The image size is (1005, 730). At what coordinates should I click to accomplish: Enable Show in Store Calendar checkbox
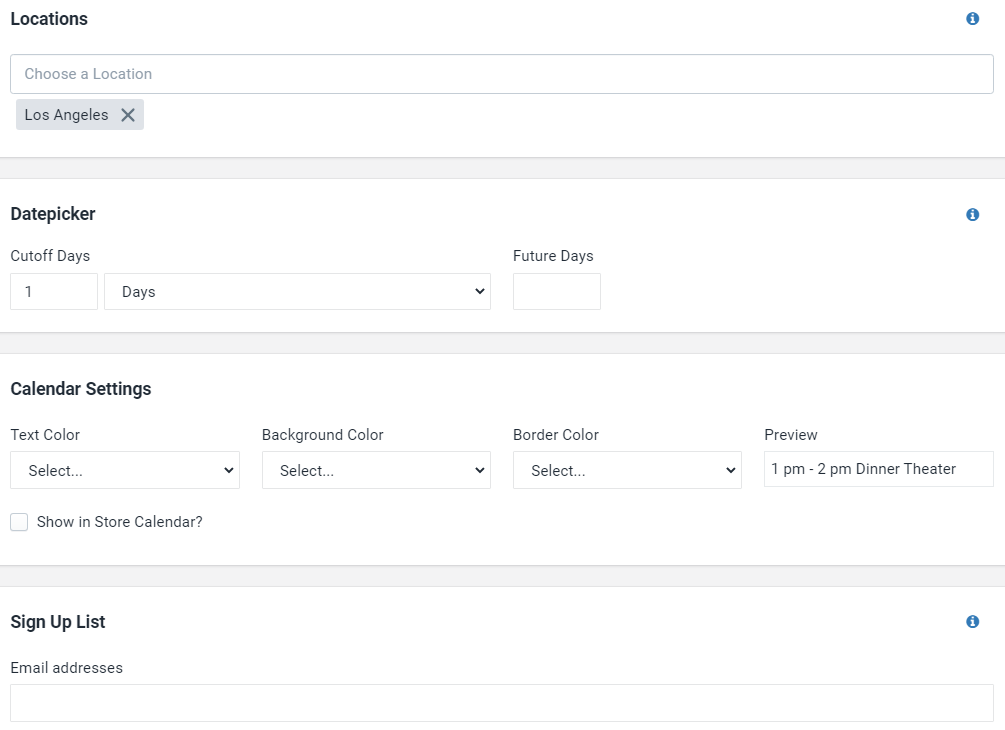coord(19,522)
